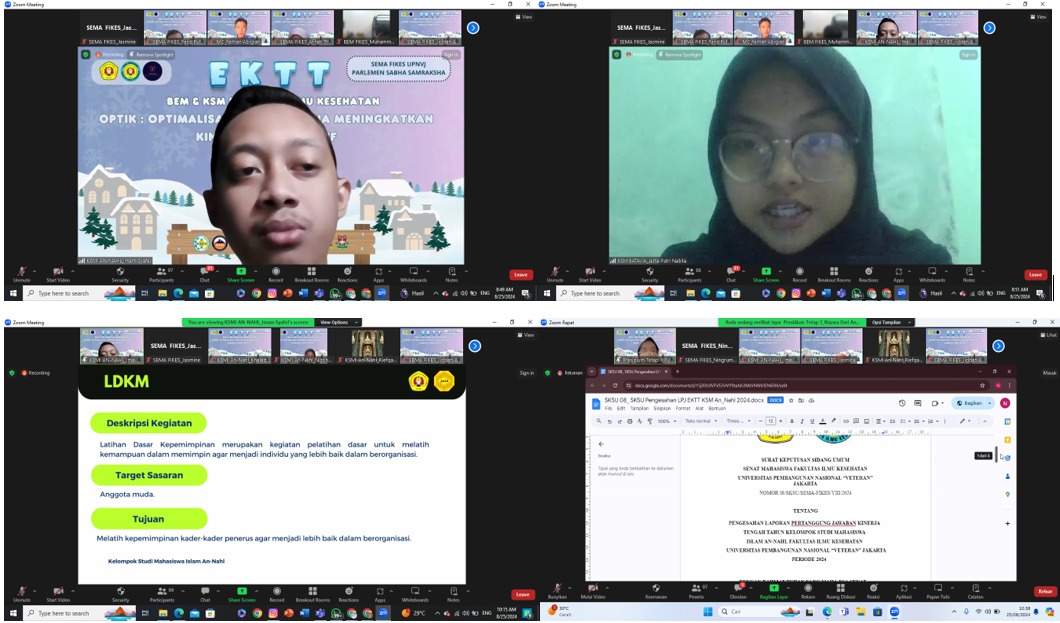Expand the View Options dropdown

[334, 323]
